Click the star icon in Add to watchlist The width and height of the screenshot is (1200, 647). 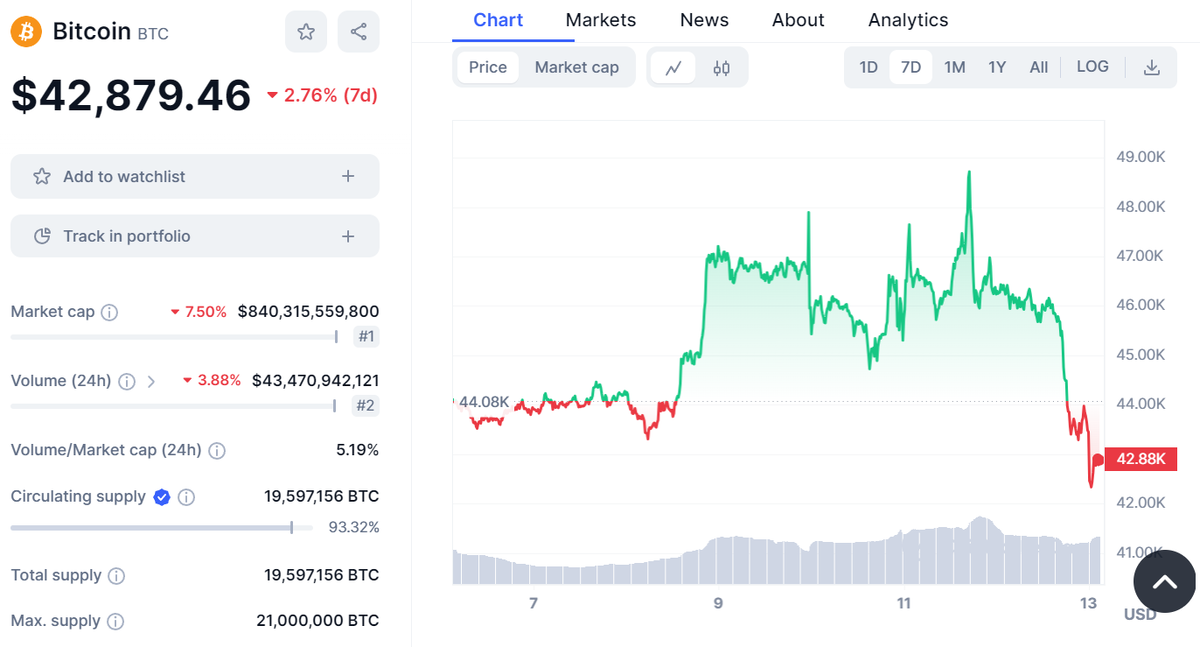pos(42,176)
